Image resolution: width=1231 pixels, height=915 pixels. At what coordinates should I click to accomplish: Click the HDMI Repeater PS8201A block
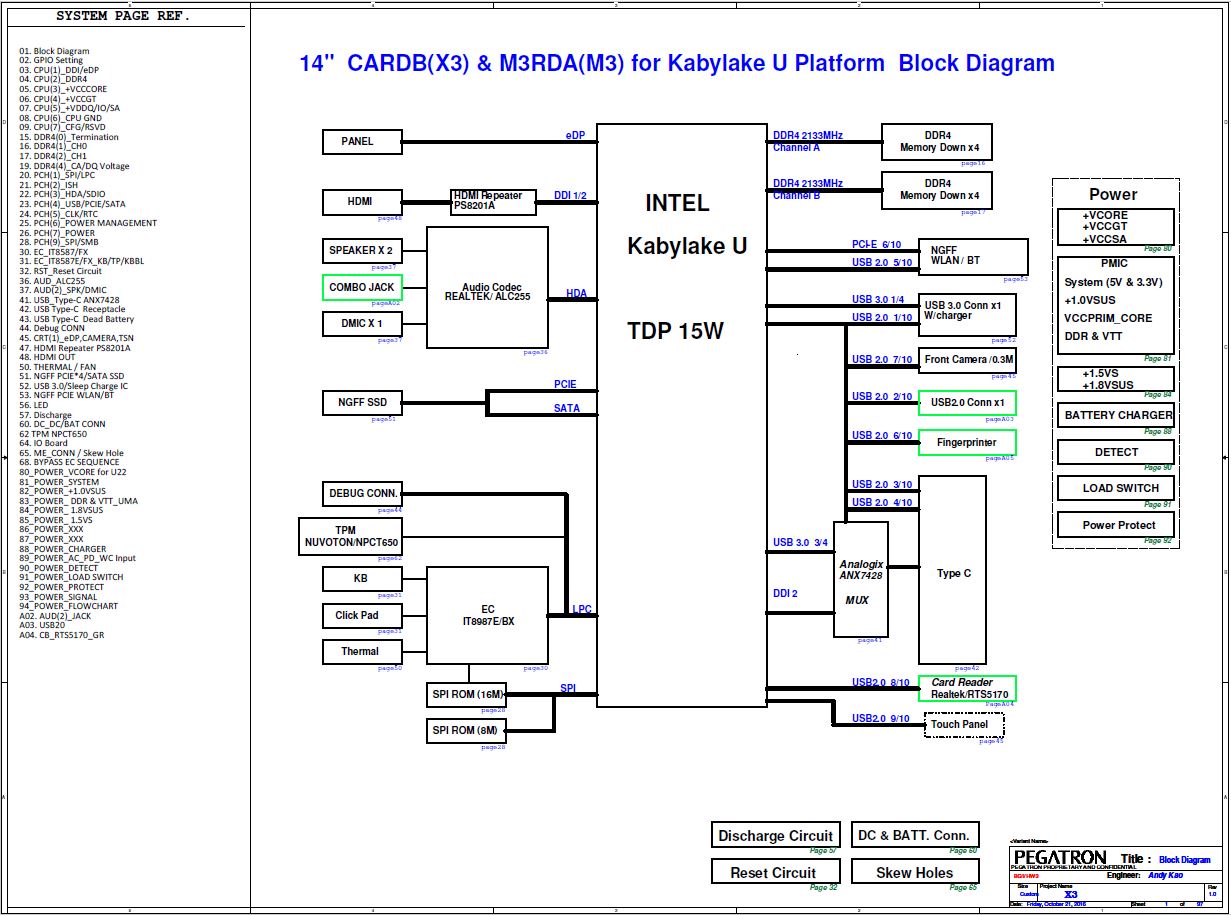click(493, 202)
